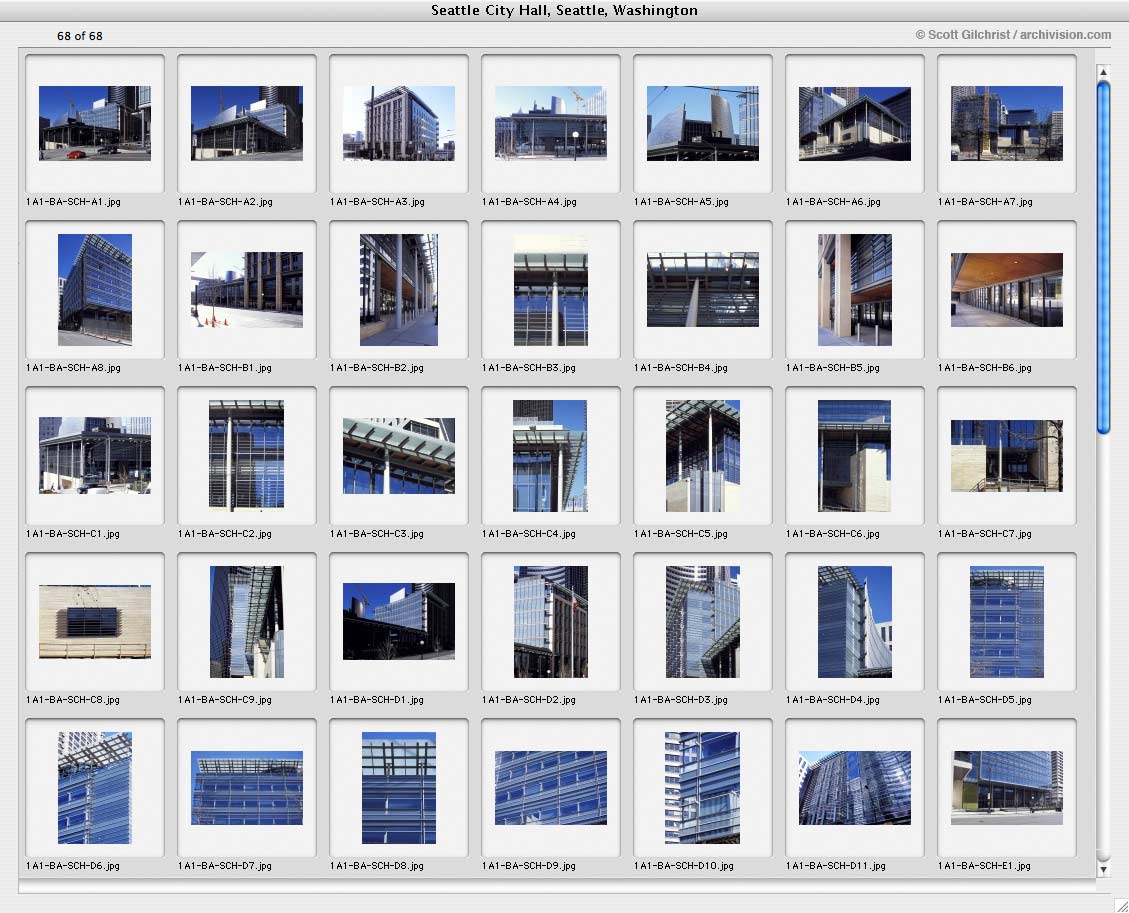Choose the wood-ceiling image thumbnail for 1A1-BA-SCH-B6.jpg
Viewport: 1129px width, 913px height.
pyautogui.click(x=1007, y=289)
